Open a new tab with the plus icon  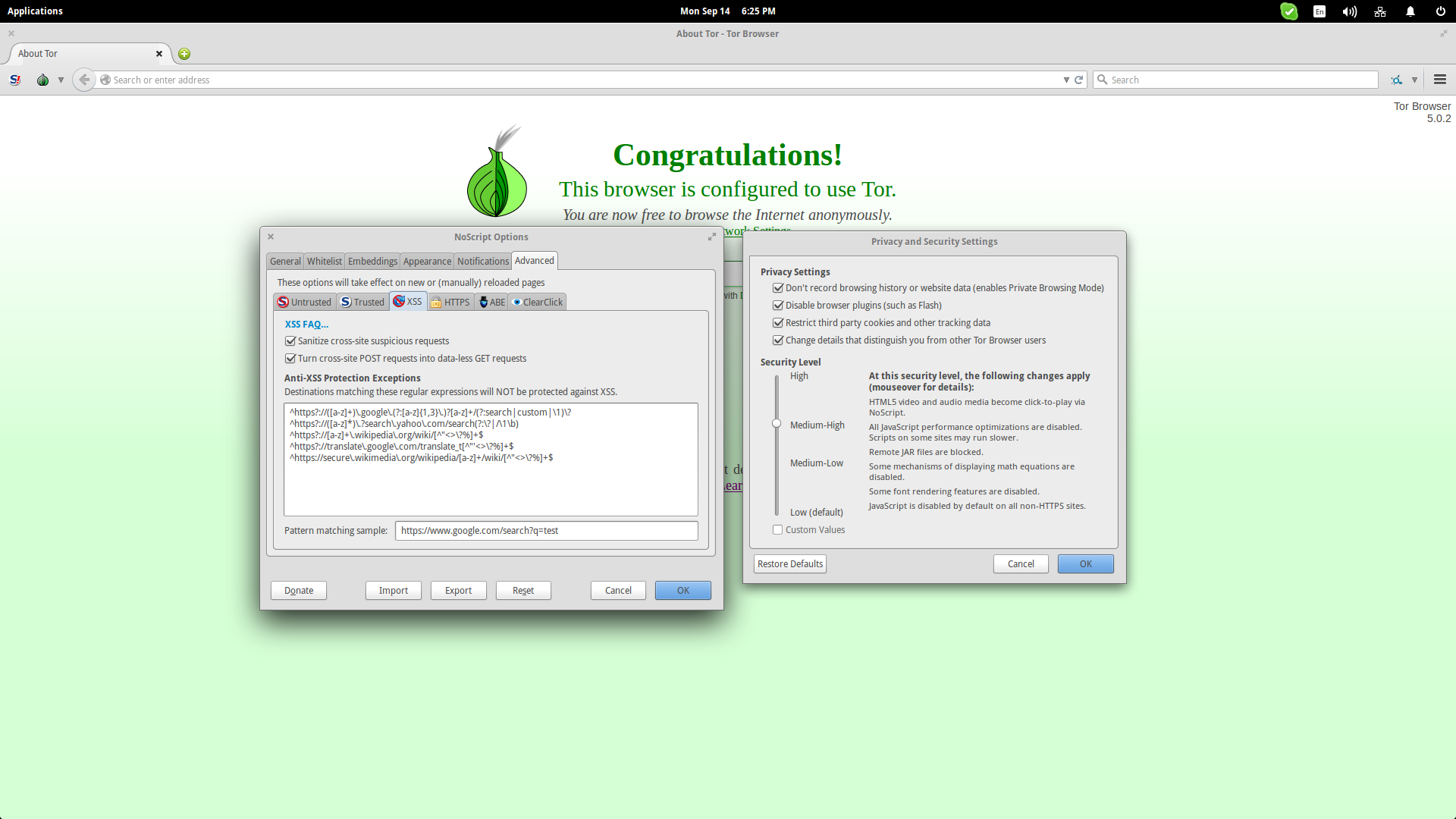click(x=184, y=54)
